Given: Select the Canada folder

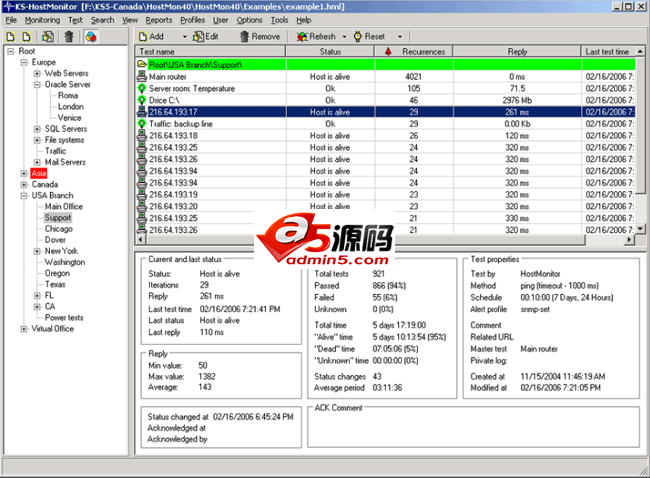Looking at the screenshot, I should pos(45,184).
